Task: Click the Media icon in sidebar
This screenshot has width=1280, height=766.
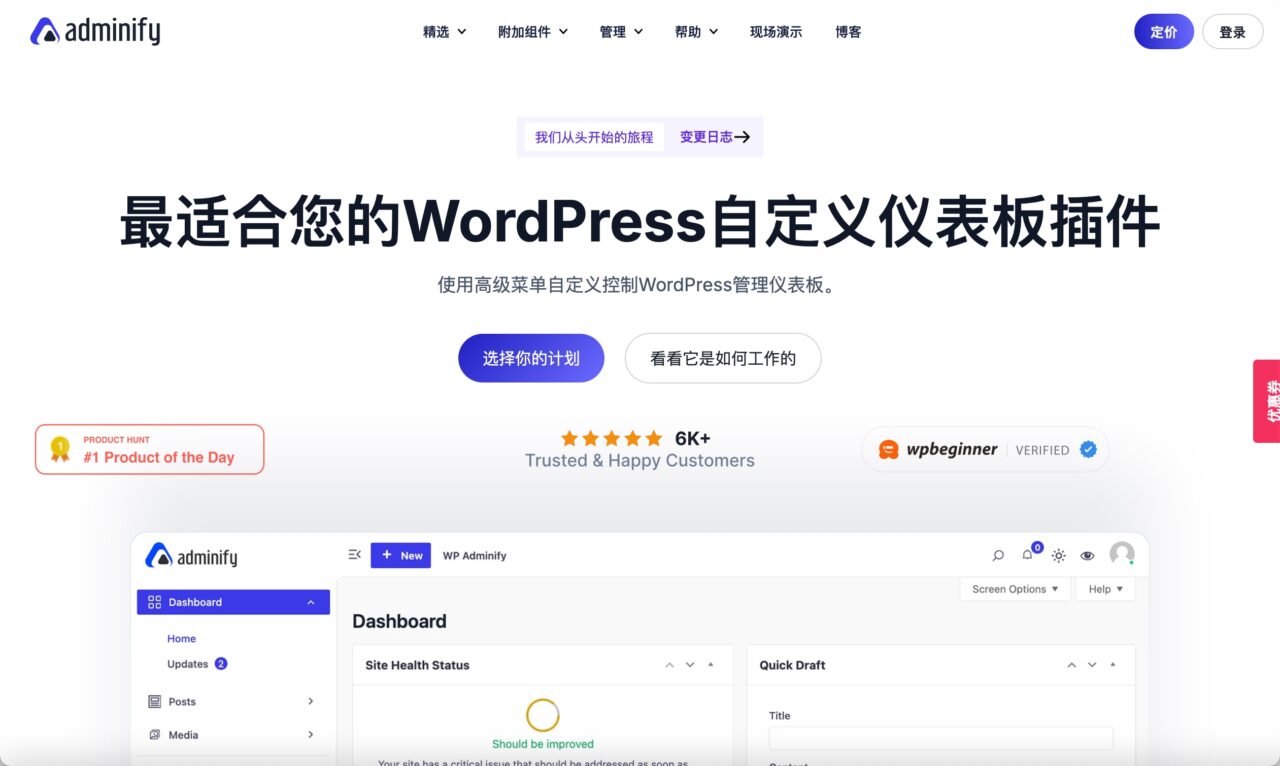Action: tap(154, 735)
